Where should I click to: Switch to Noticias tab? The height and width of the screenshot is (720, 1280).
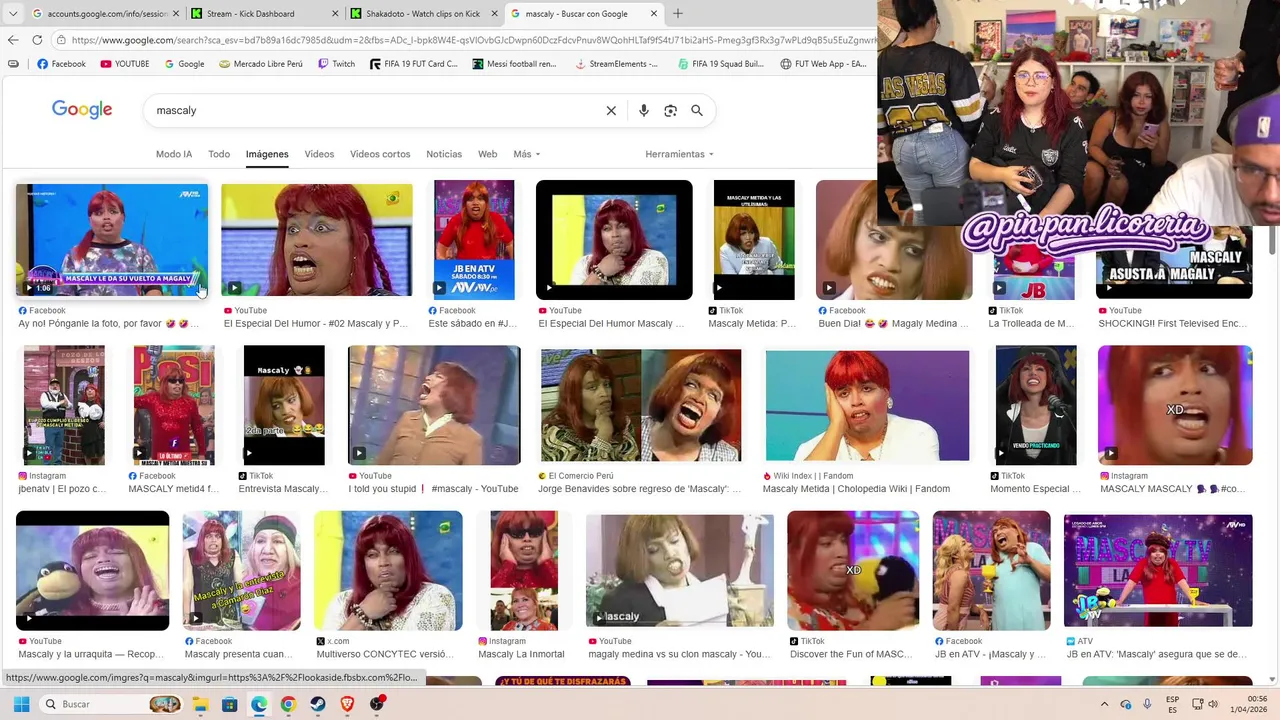click(x=444, y=154)
